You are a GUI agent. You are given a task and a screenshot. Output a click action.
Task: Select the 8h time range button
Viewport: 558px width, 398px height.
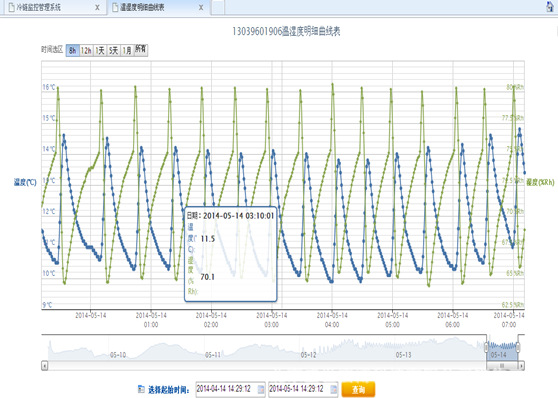[x=73, y=50]
